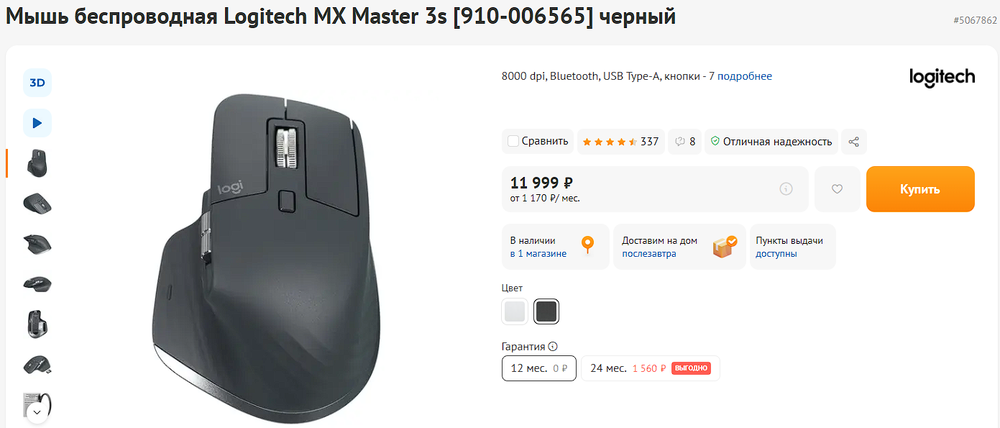Image resolution: width=1000 pixels, height=428 pixels.
Task: Tick the Сравнить checkbox
Action: pyautogui.click(x=513, y=142)
